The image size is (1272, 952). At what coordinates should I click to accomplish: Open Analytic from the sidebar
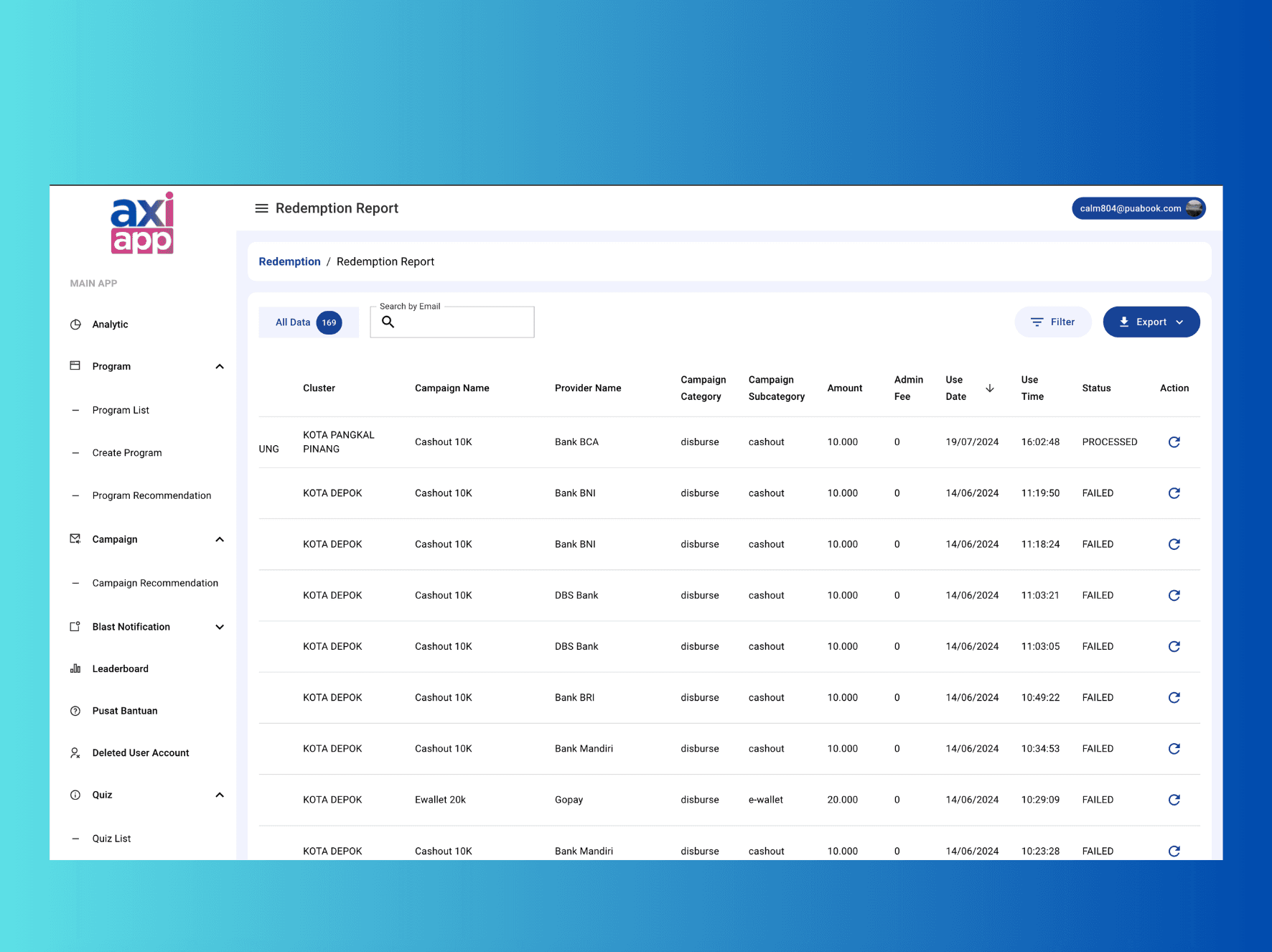[110, 325]
